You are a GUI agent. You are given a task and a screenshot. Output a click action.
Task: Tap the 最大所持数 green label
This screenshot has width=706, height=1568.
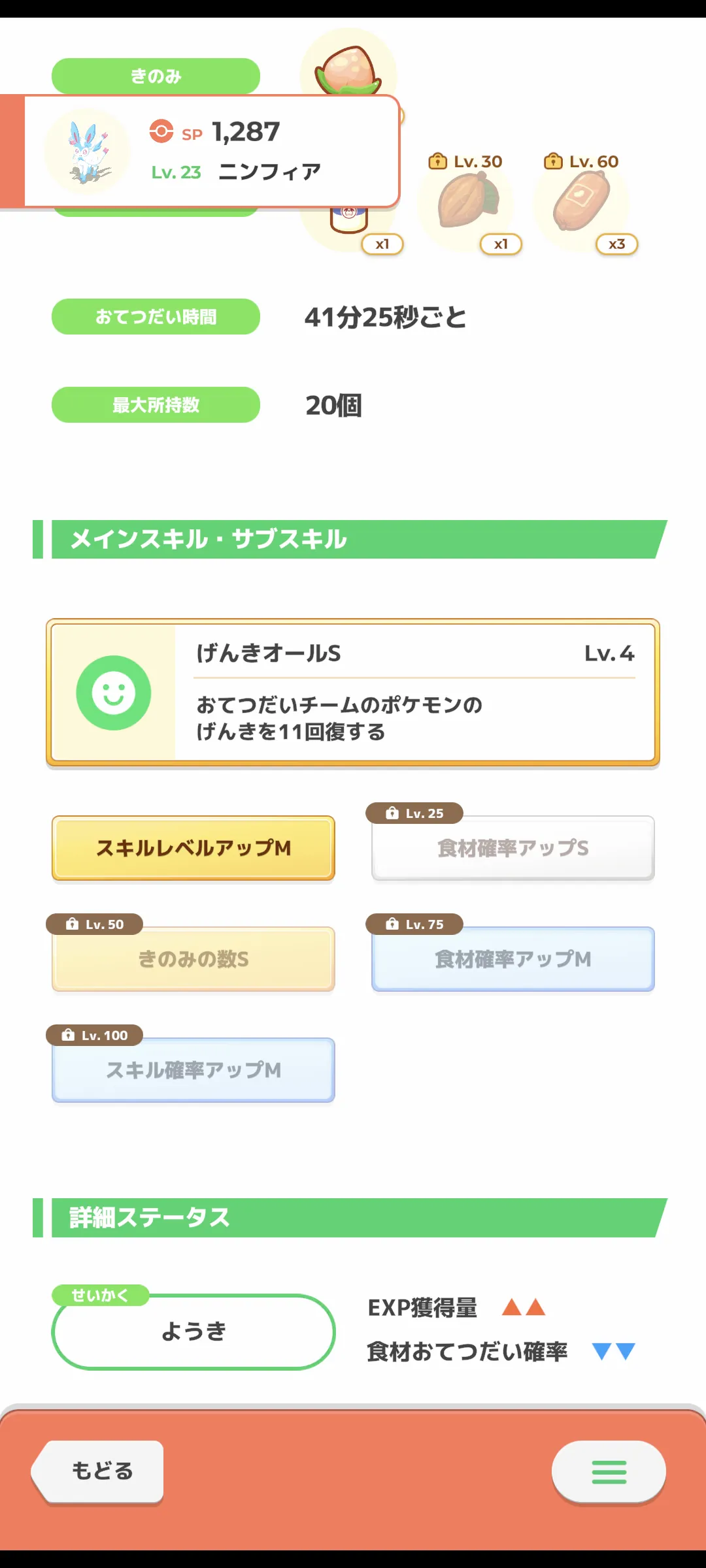click(156, 405)
